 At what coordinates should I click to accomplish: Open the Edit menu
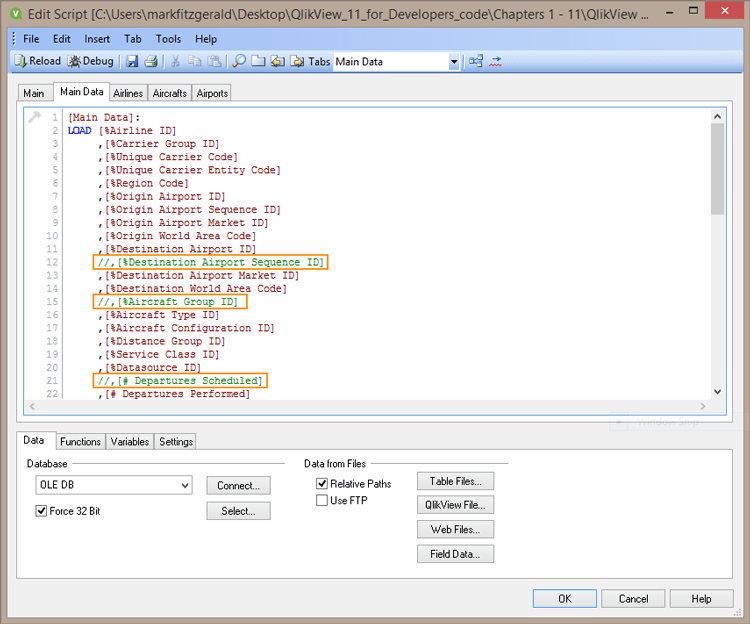[62, 39]
